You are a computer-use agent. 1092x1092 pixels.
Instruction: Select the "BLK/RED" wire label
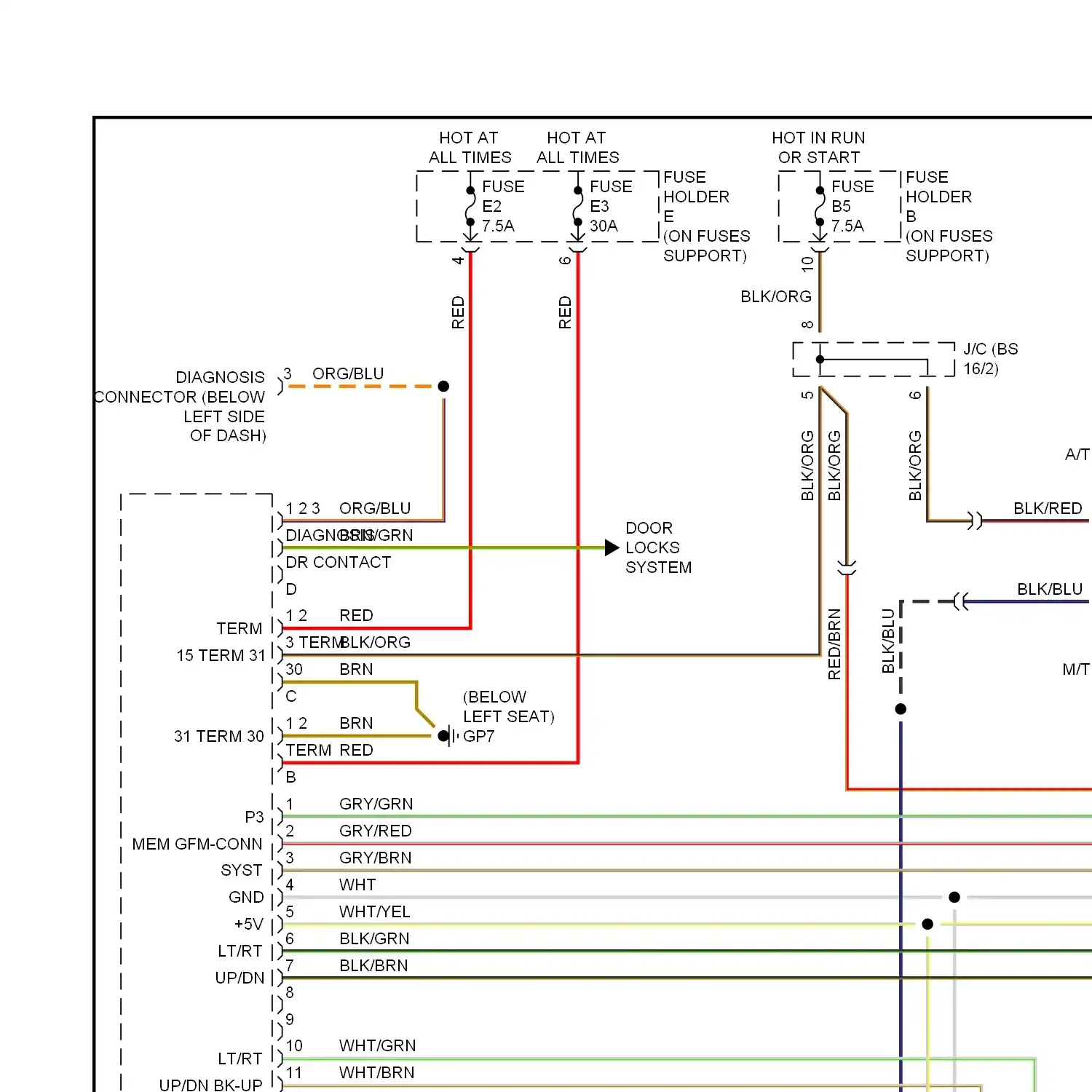(1048, 508)
